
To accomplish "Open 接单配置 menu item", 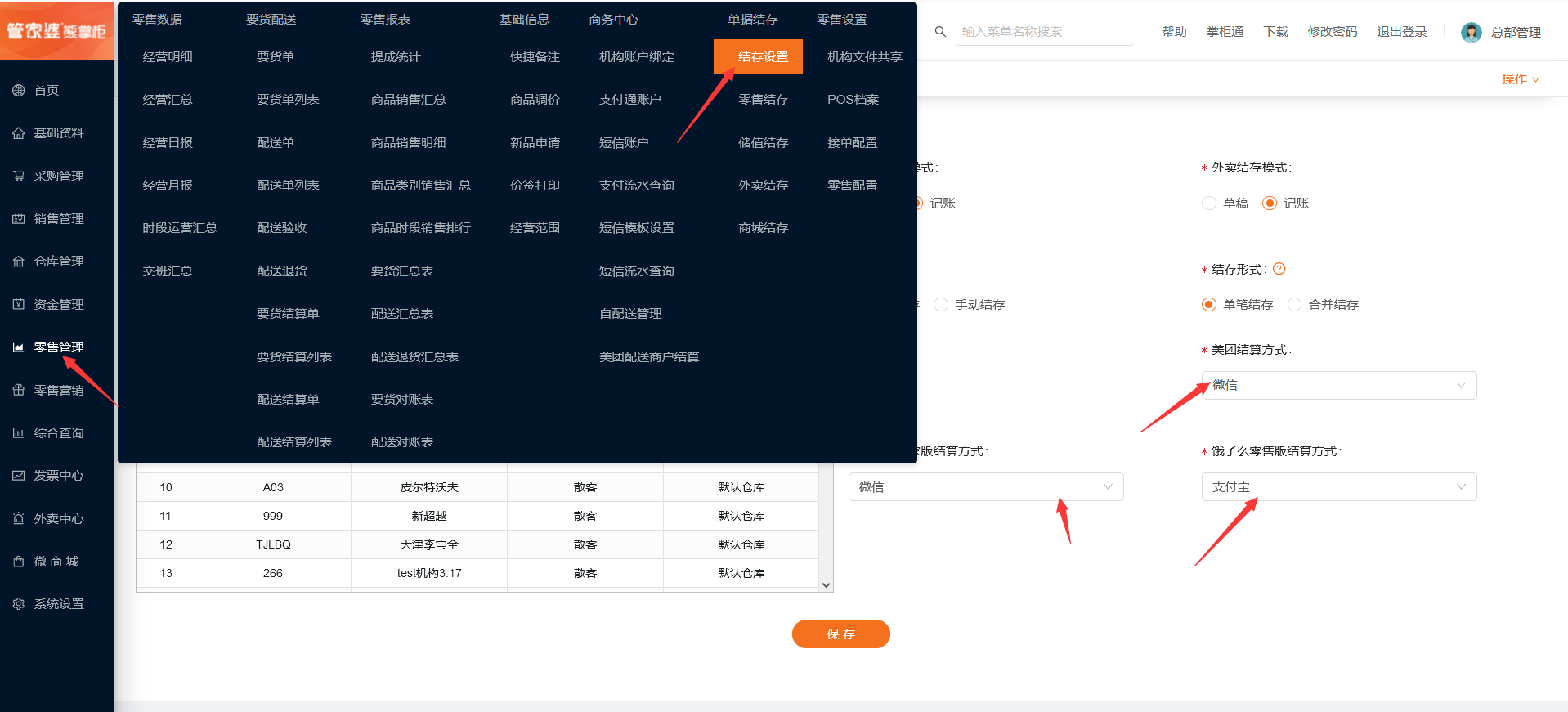I will tap(852, 142).
